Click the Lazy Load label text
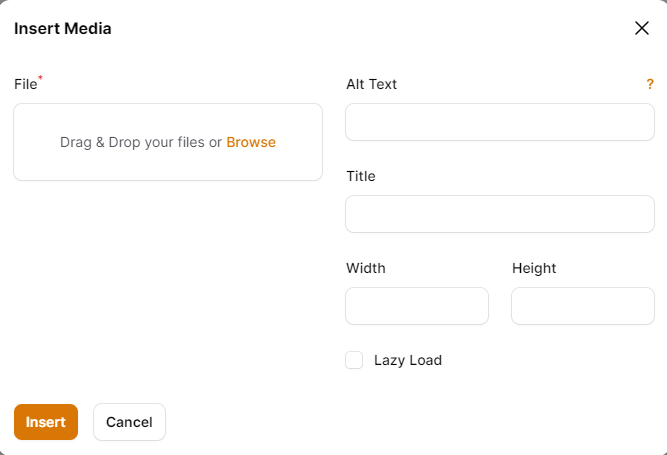 click(x=408, y=360)
